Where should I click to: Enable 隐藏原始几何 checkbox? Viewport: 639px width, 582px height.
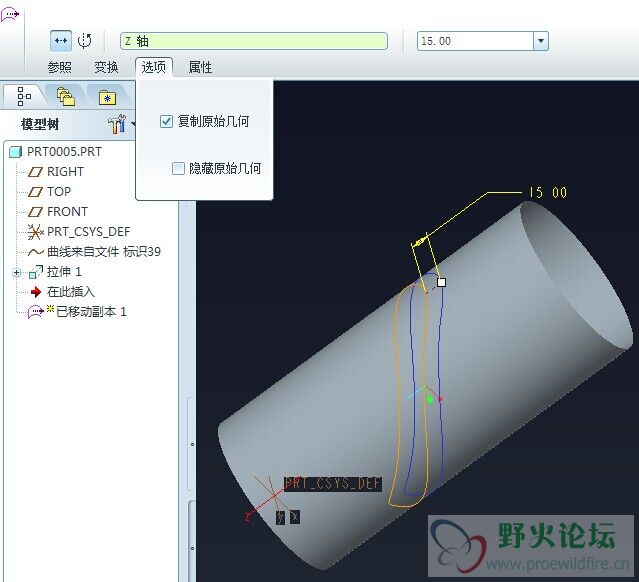(178, 168)
